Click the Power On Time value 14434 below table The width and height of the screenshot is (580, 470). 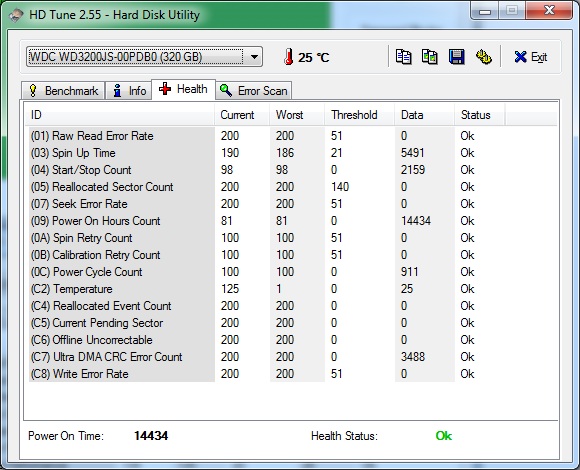[151, 436]
